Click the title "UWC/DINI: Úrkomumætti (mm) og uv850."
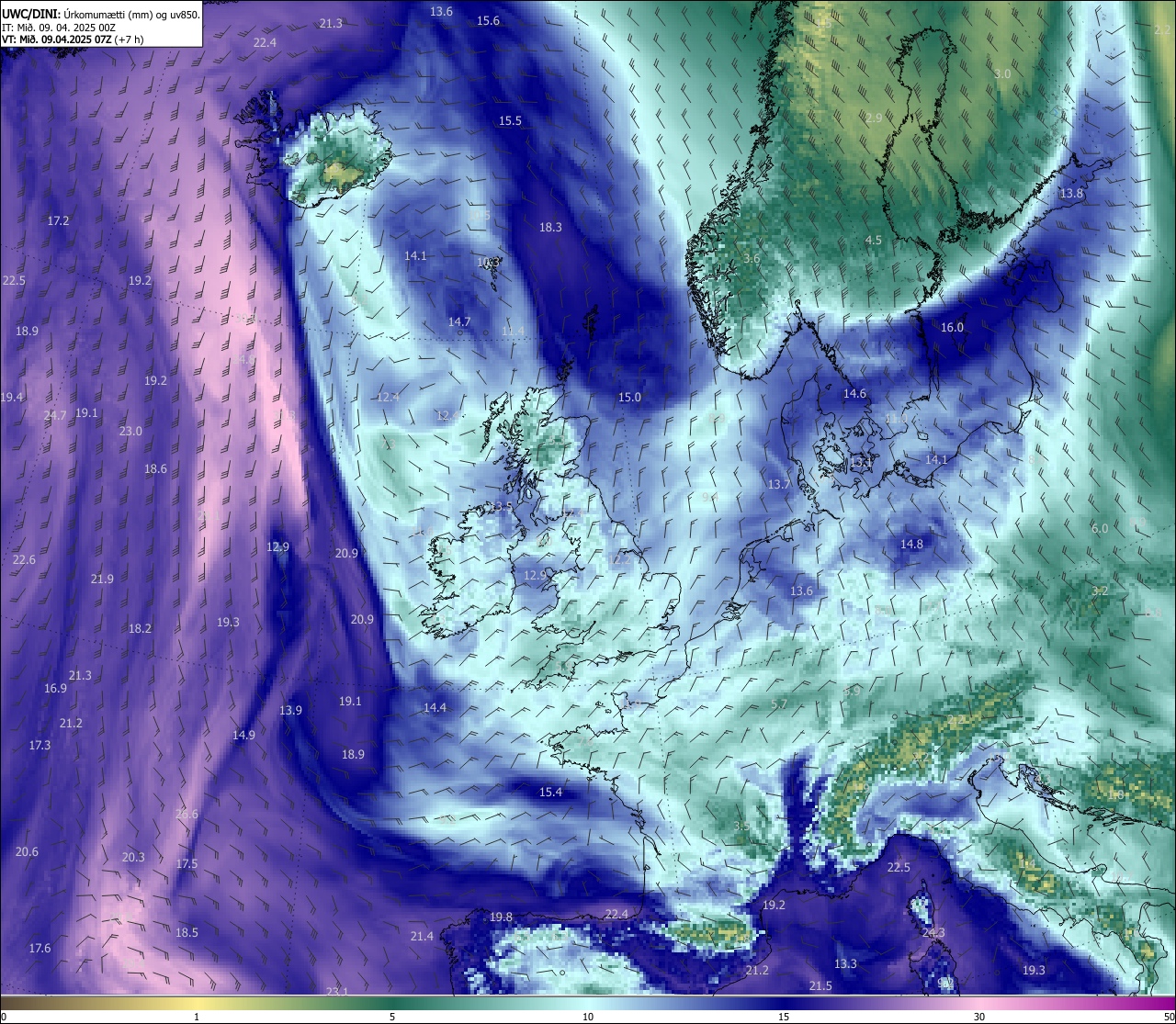The image size is (1176, 1024). pyautogui.click(x=101, y=15)
